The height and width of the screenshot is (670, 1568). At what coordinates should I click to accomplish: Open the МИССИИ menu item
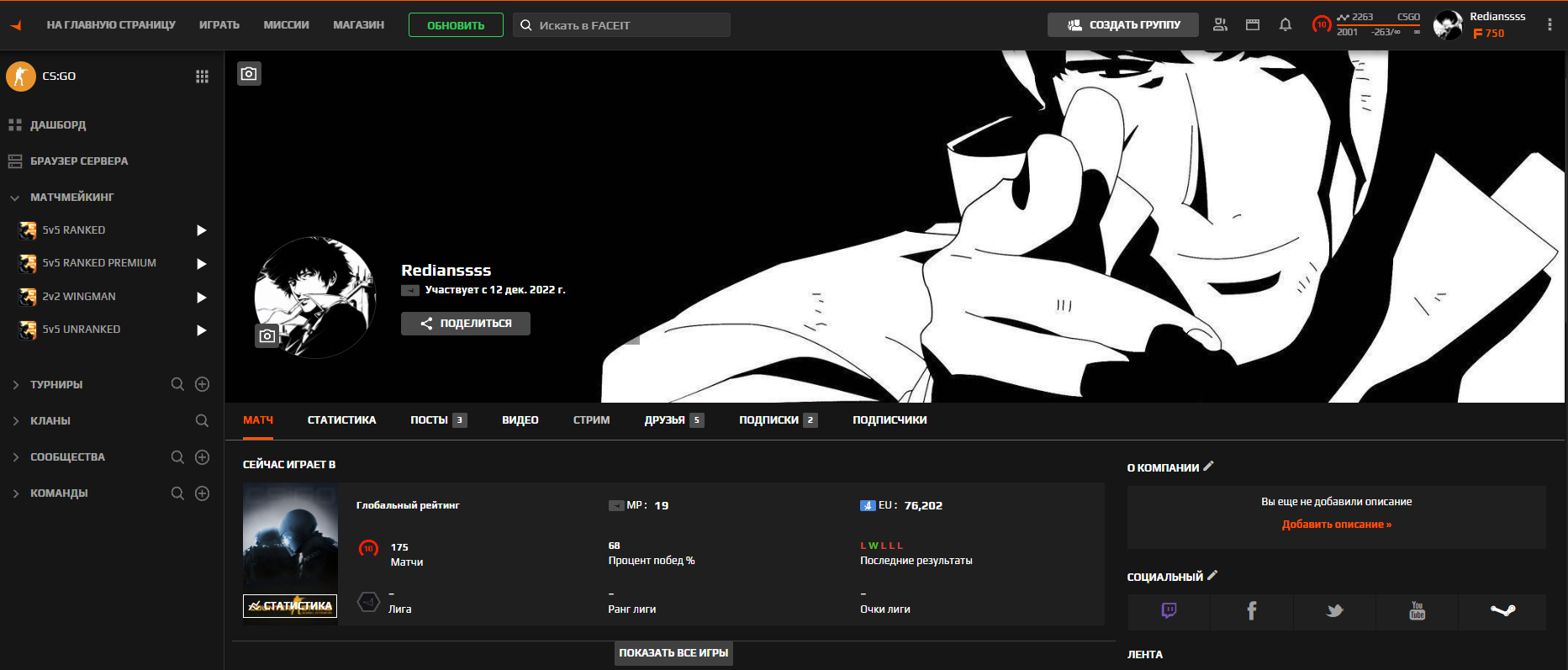(287, 25)
